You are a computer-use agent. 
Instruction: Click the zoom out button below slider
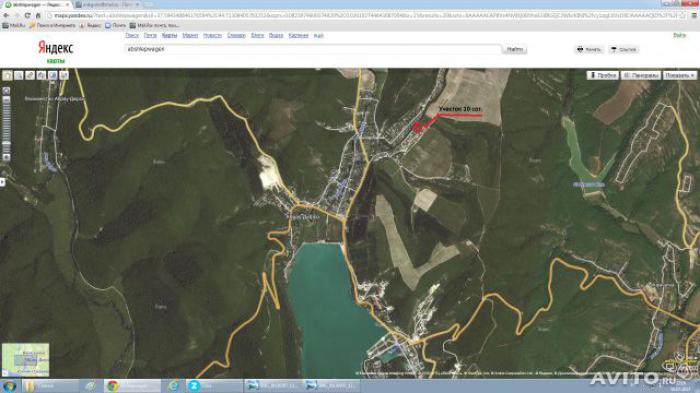(x=6, y=157)
